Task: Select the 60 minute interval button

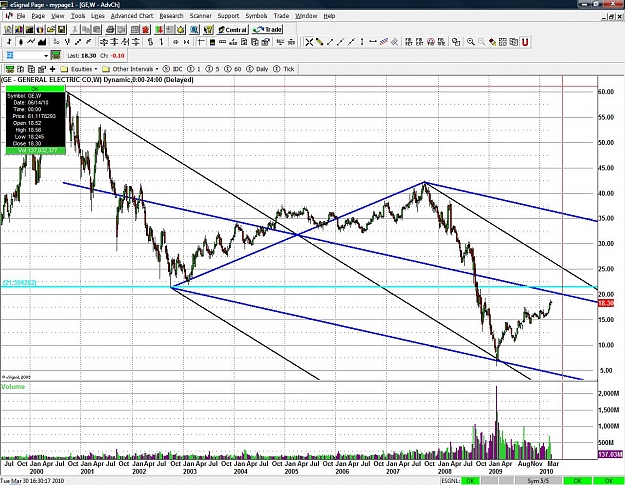Action: tap(233, 69)
